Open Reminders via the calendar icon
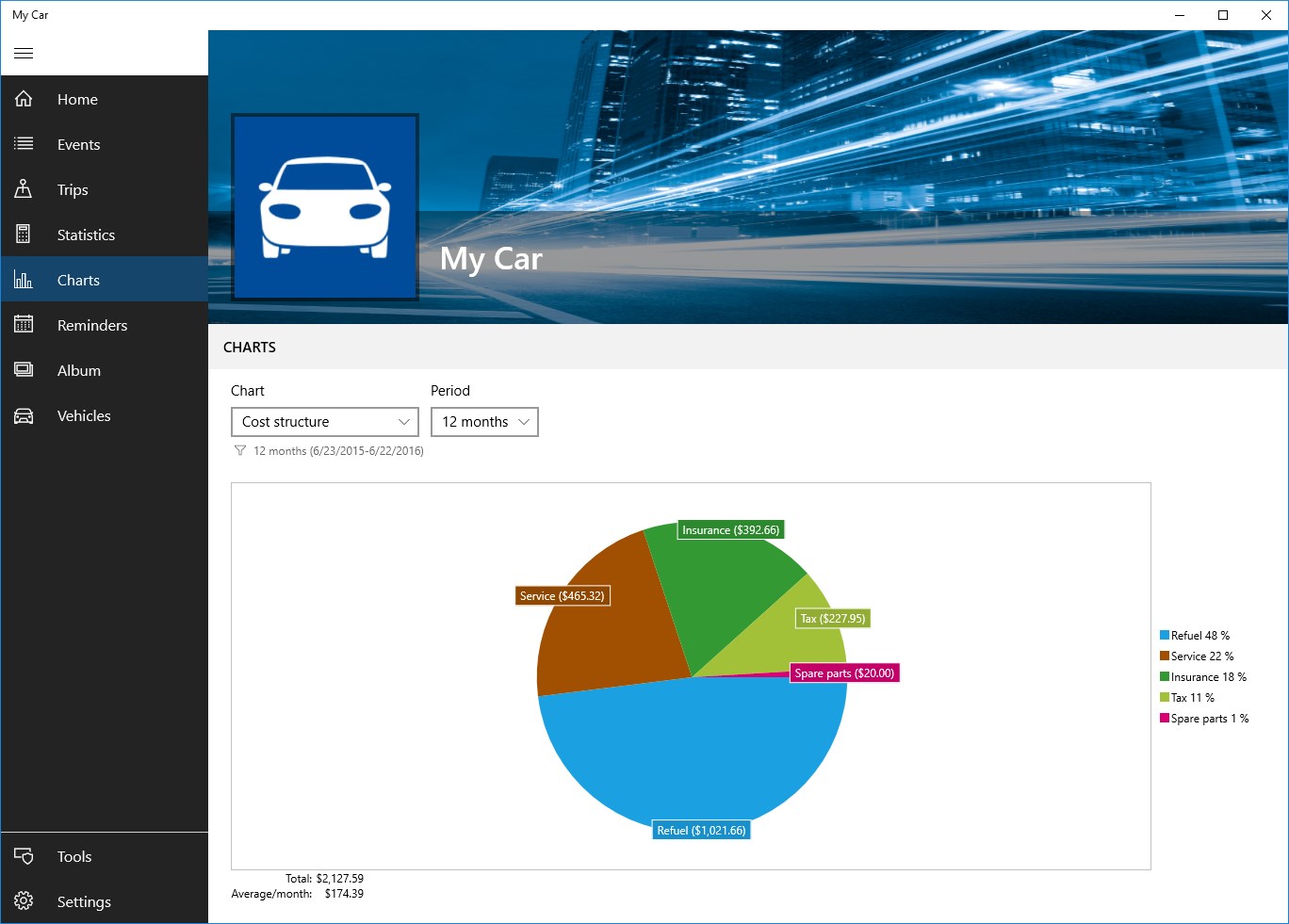 pos(24,324)
